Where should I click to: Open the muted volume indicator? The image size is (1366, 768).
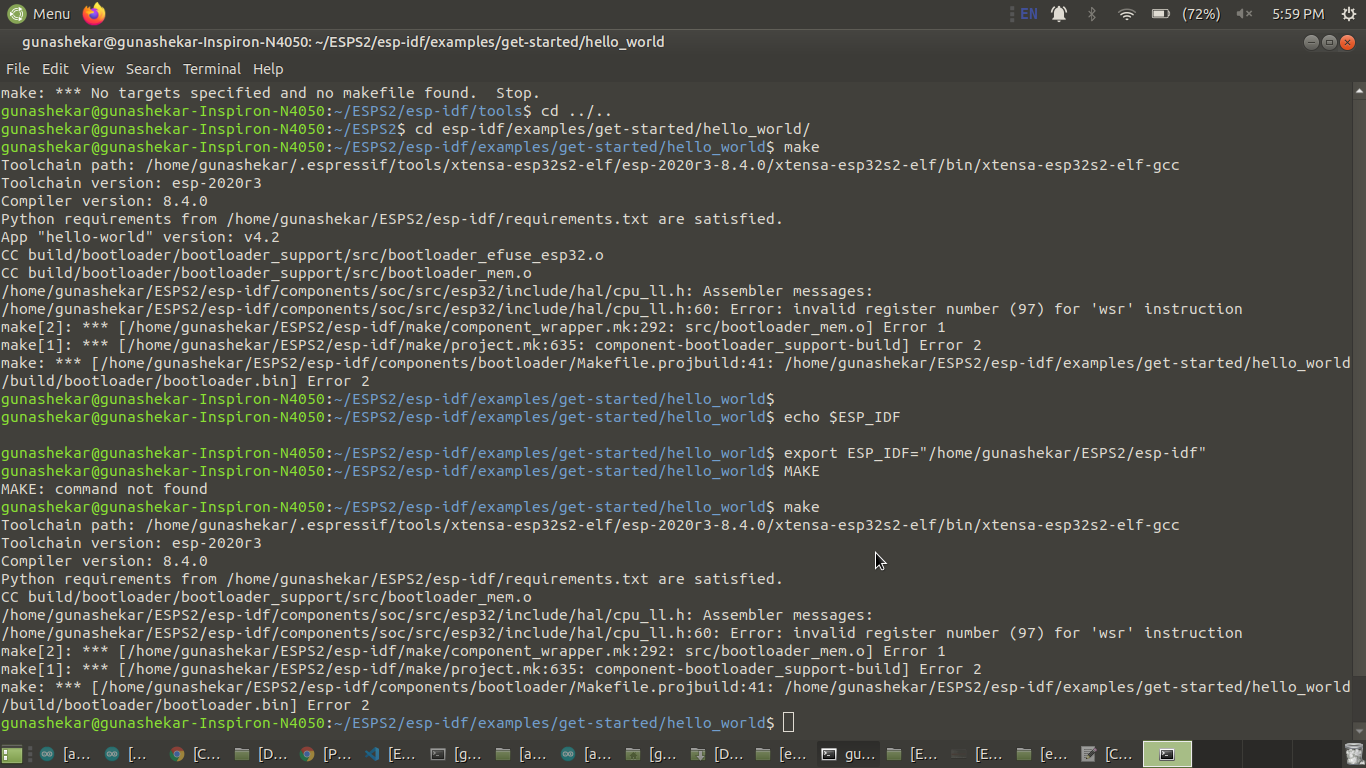1244,14
